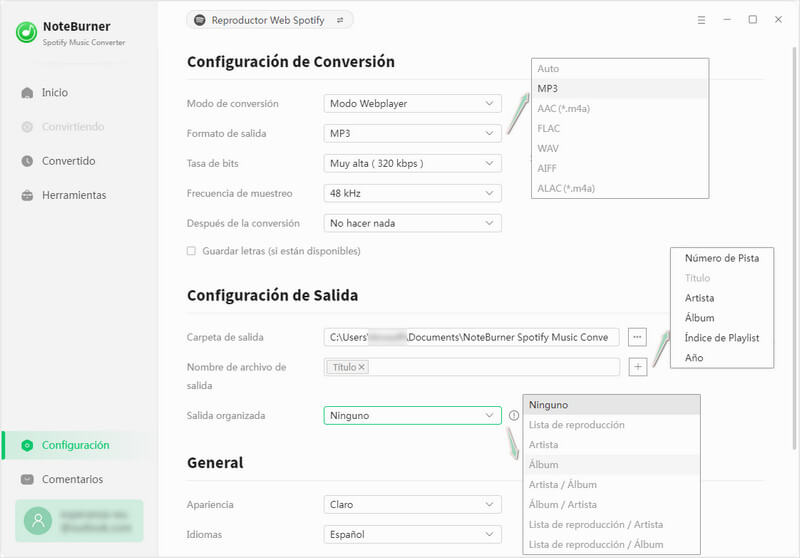
Task: Click the Inicio house icon
Action: tap(28, 93)
